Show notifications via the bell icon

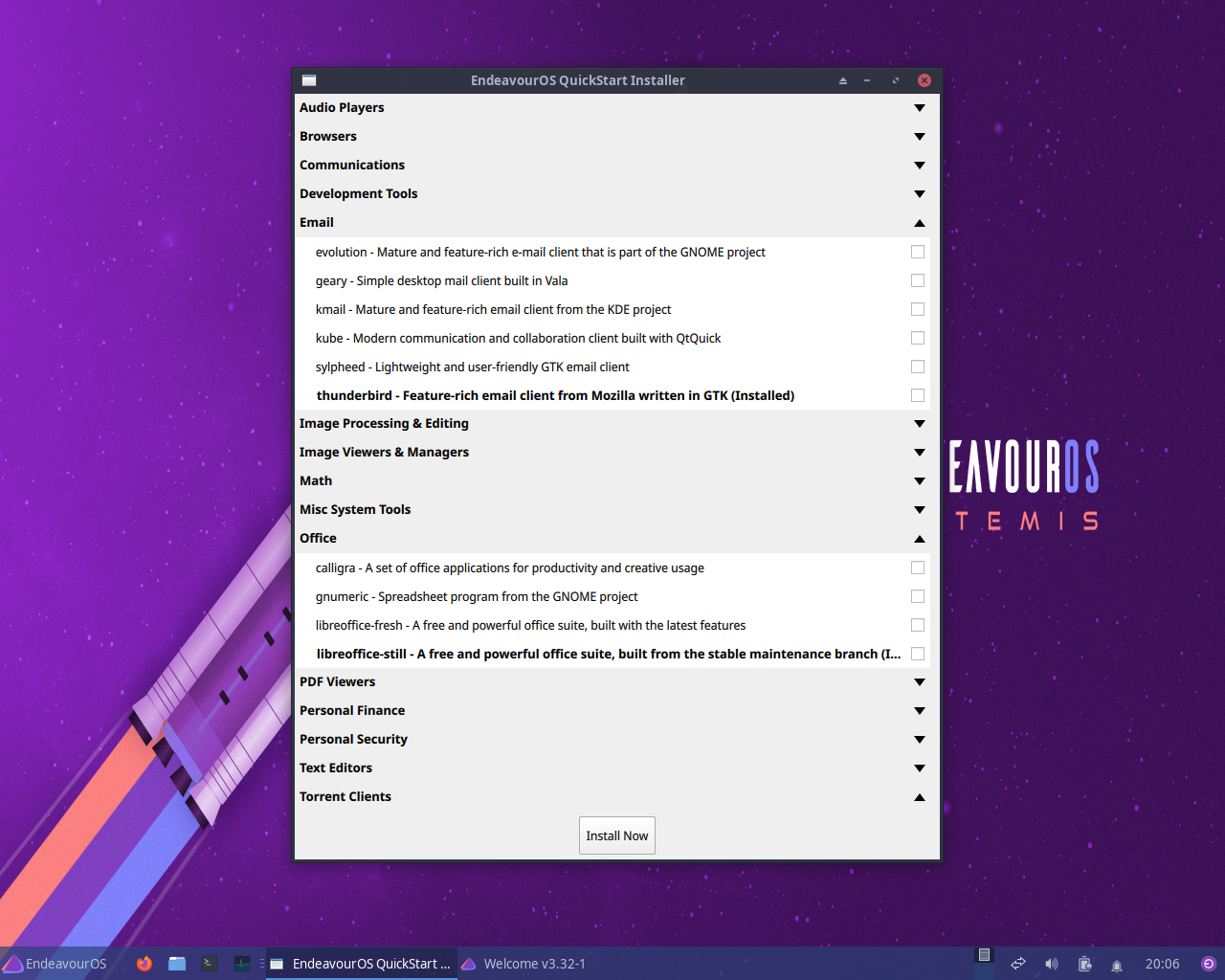pyautogui.click(x=1117, y=965)
